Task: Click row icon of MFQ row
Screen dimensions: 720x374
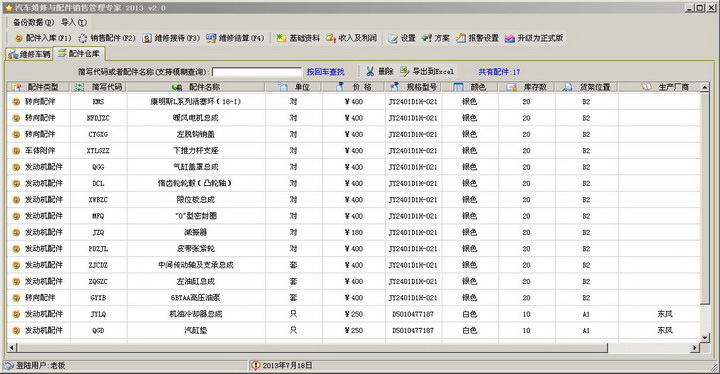Action: 17,216
